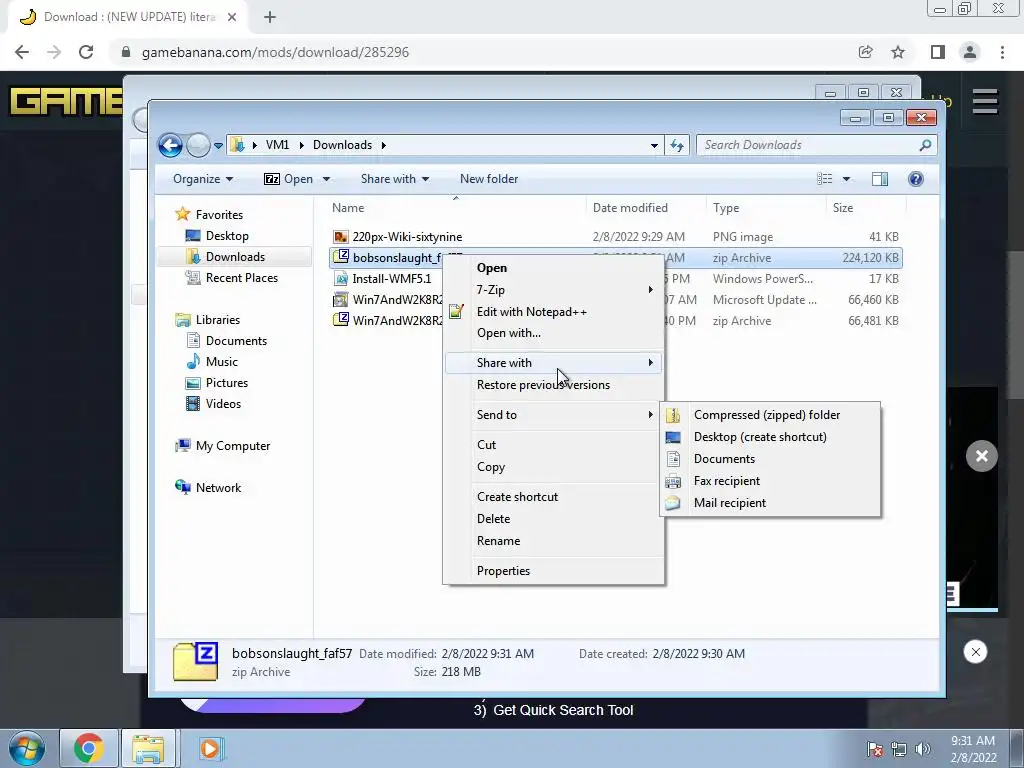Open the address bar history dropdown
Image resolution: width=1024 pixels, height=768 pixels.
point(654,146)
